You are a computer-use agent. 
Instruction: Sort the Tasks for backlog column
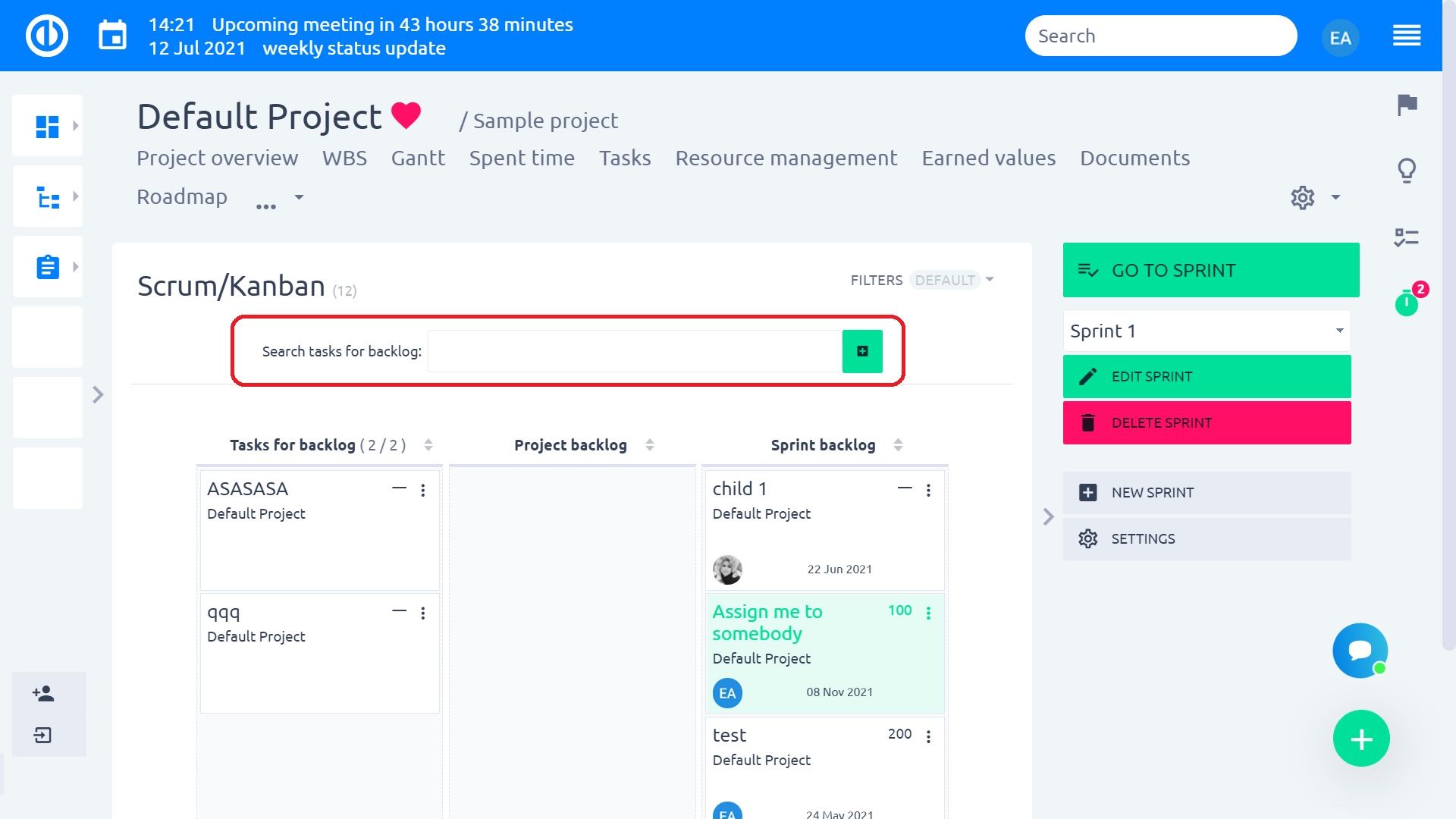click(x=428, y=445)
